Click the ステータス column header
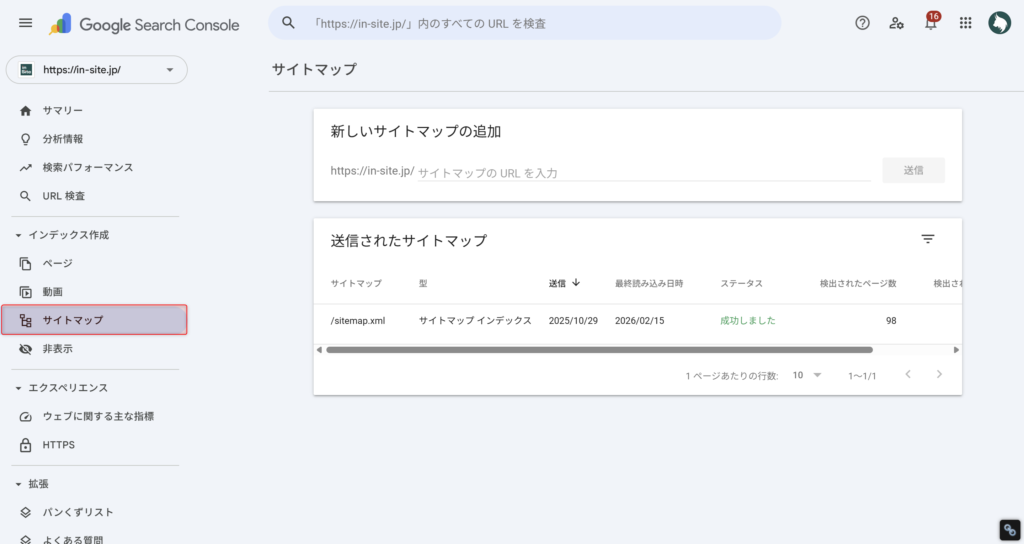Screen dimensions: 1024x544 coord(741,283)
